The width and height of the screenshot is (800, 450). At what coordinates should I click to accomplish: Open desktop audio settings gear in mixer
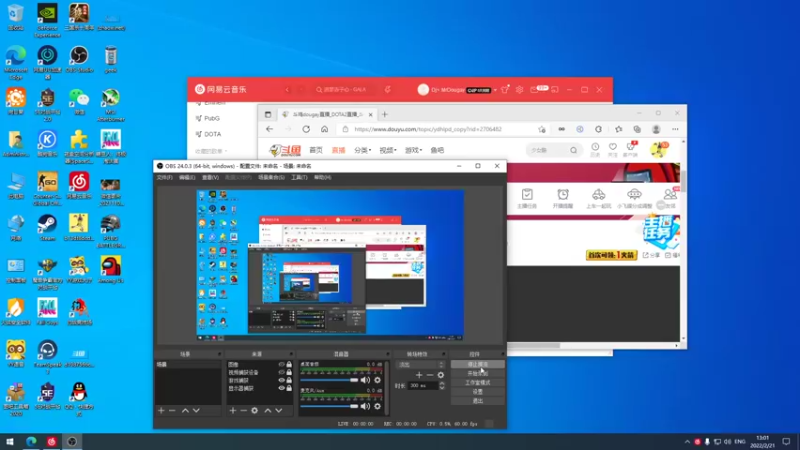[x=378, y=380]
